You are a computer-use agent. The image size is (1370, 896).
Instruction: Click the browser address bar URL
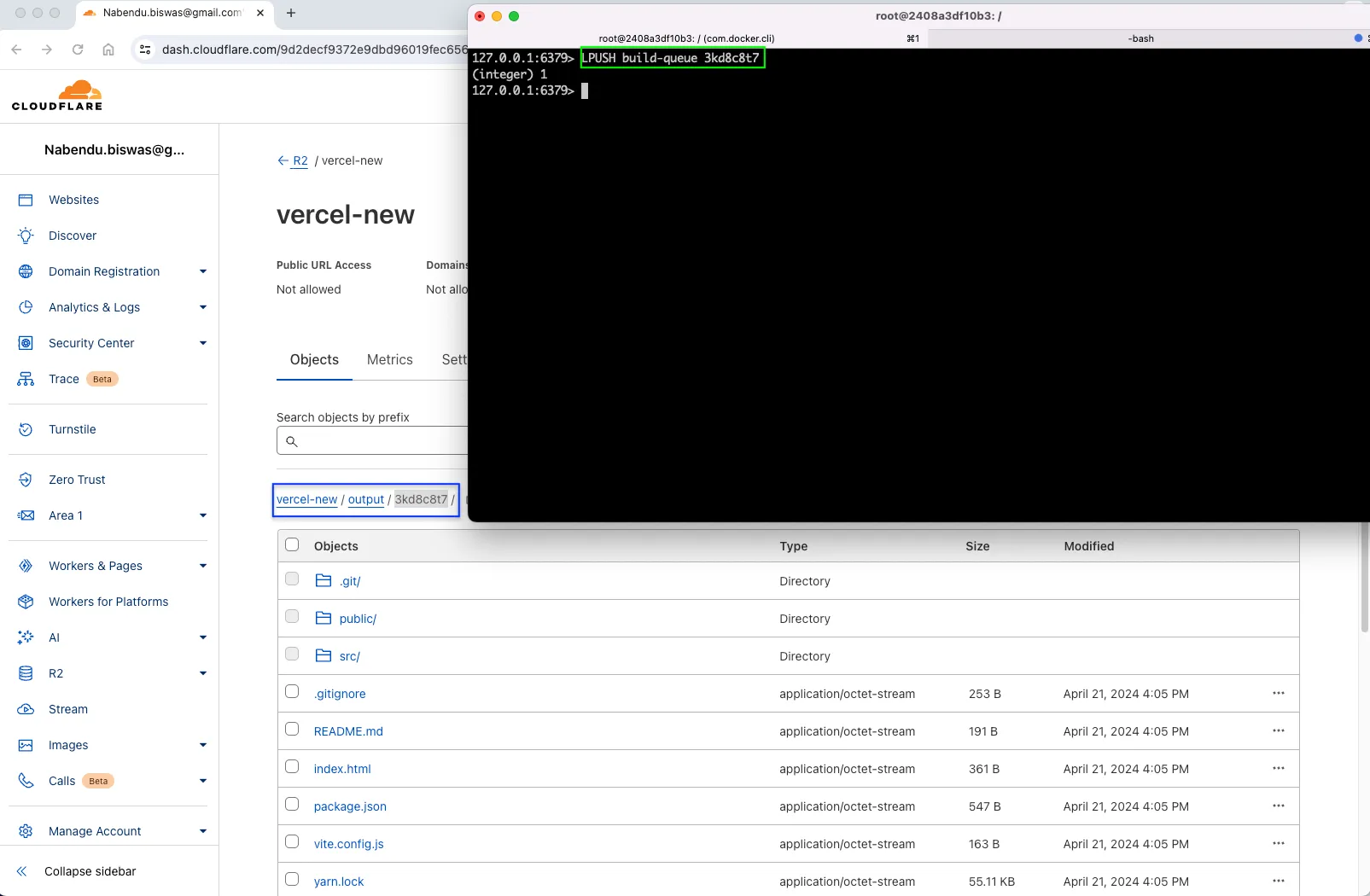click(x=314, y=49)
